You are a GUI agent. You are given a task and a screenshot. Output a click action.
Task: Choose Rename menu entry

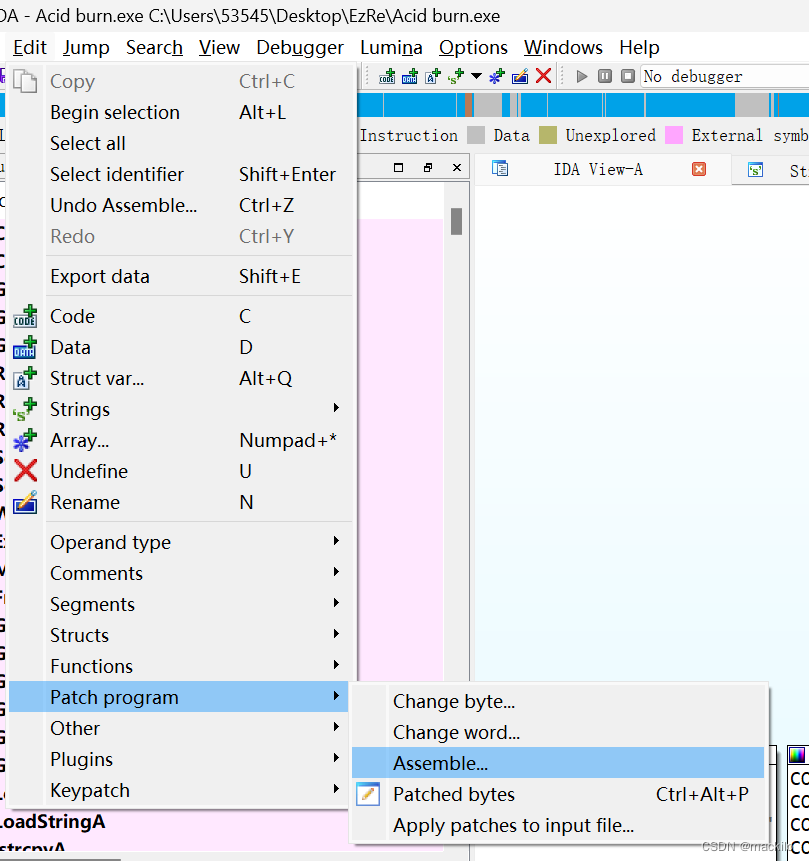(x=179, y=502)
